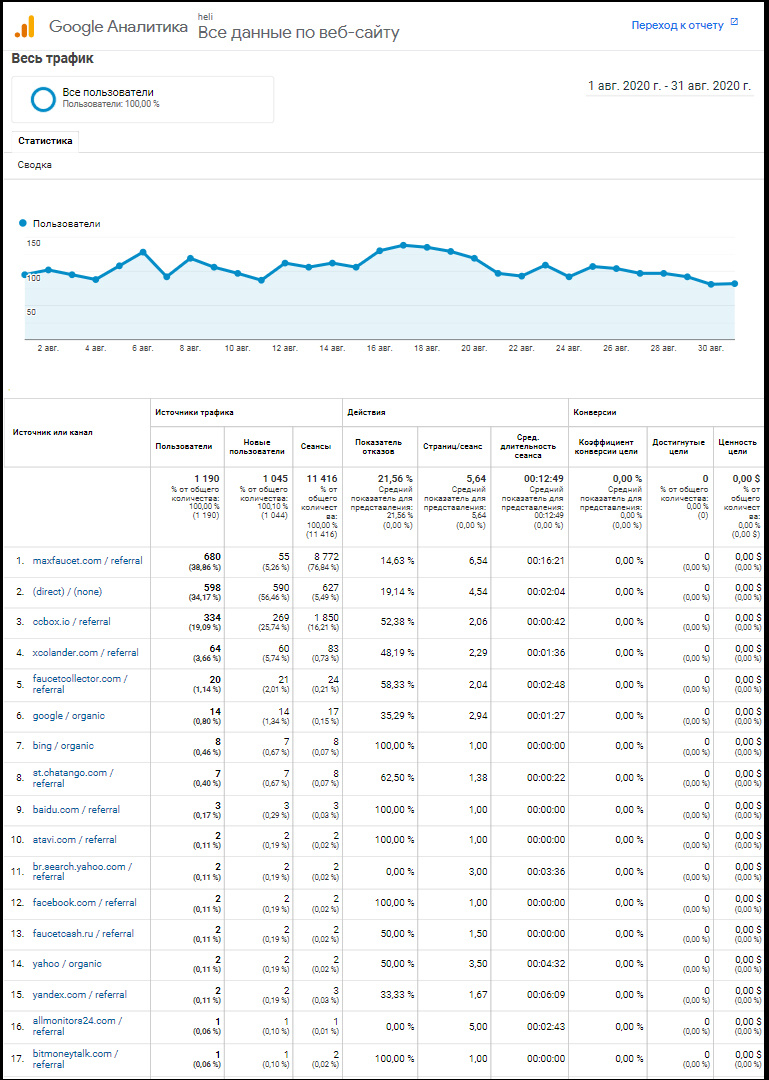Open the facebook.com / referral link

(84, 902)
